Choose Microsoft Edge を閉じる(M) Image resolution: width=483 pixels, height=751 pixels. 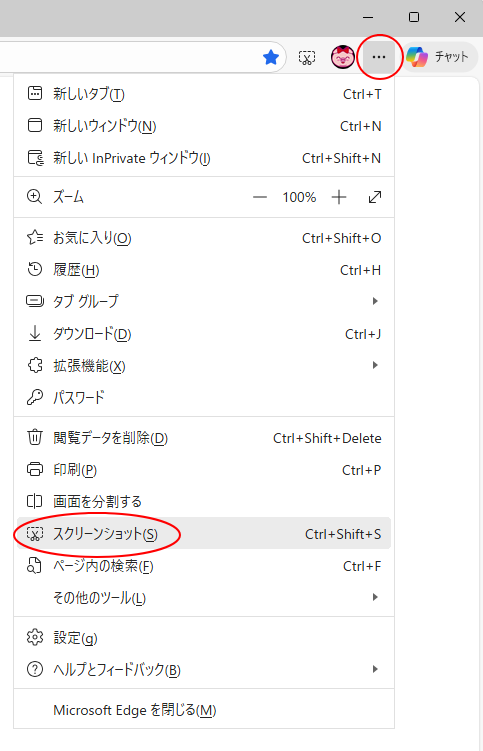coord(204,710)
